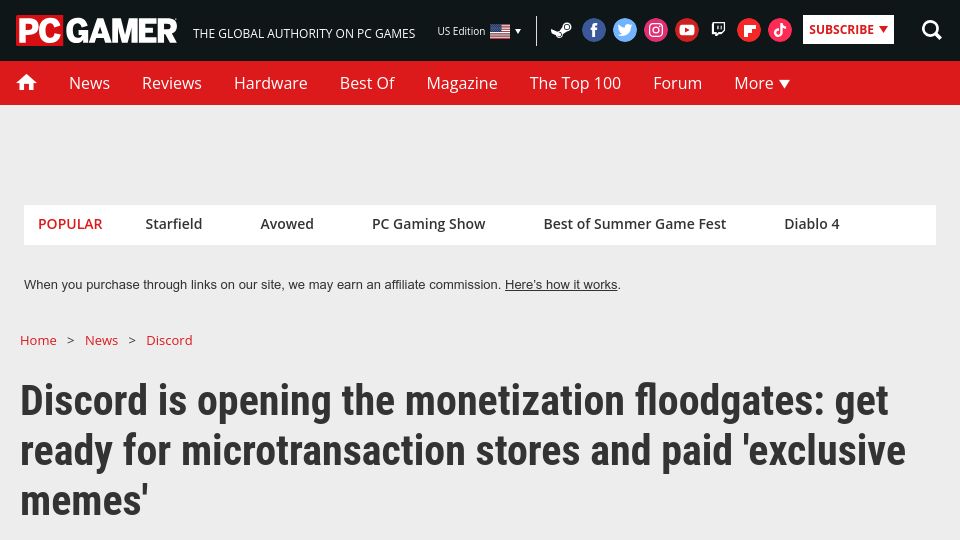
Task: Open the TikTok social icon
Action: coord(780,30)
